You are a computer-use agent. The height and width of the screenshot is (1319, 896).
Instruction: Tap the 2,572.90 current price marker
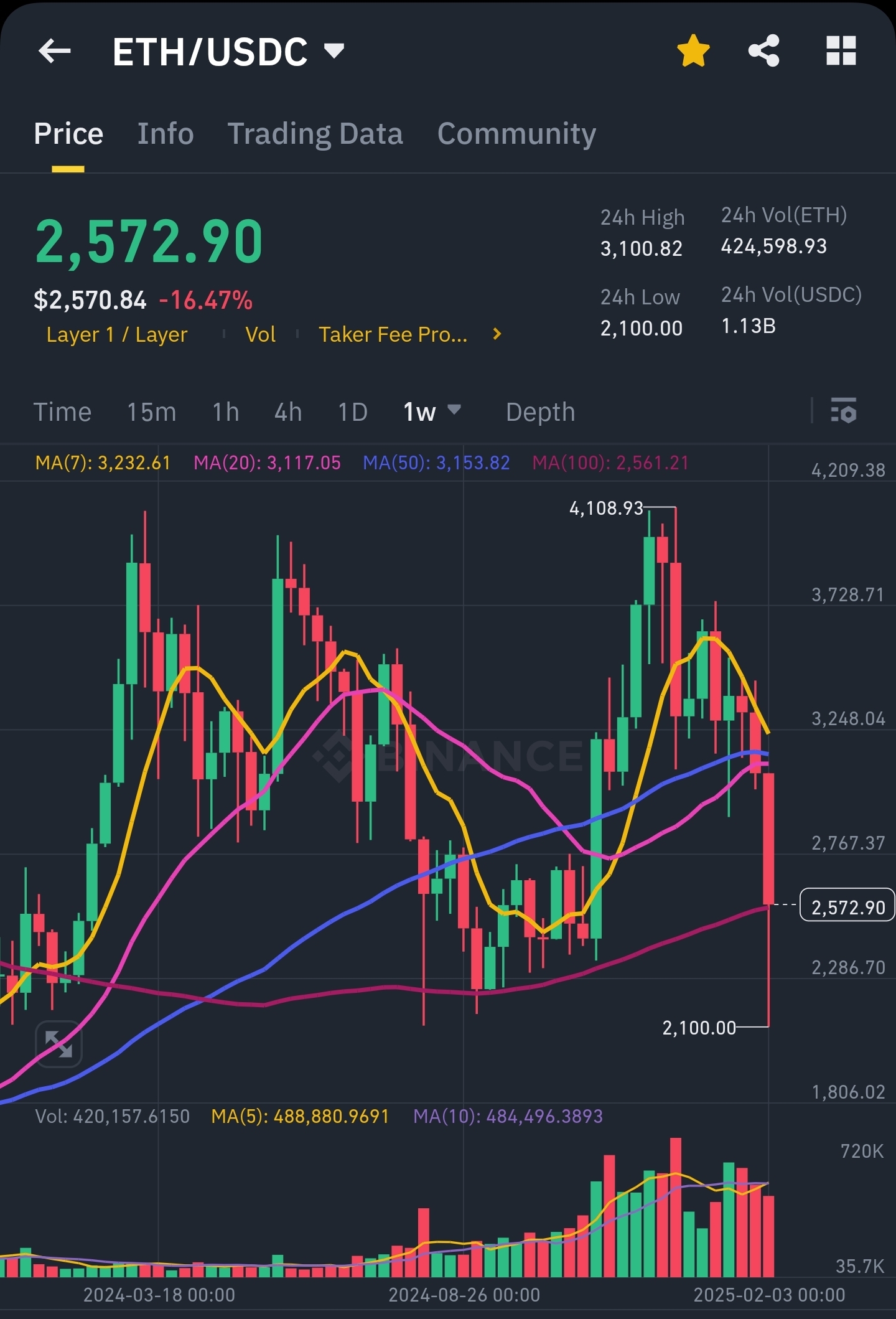coord(847,908)
